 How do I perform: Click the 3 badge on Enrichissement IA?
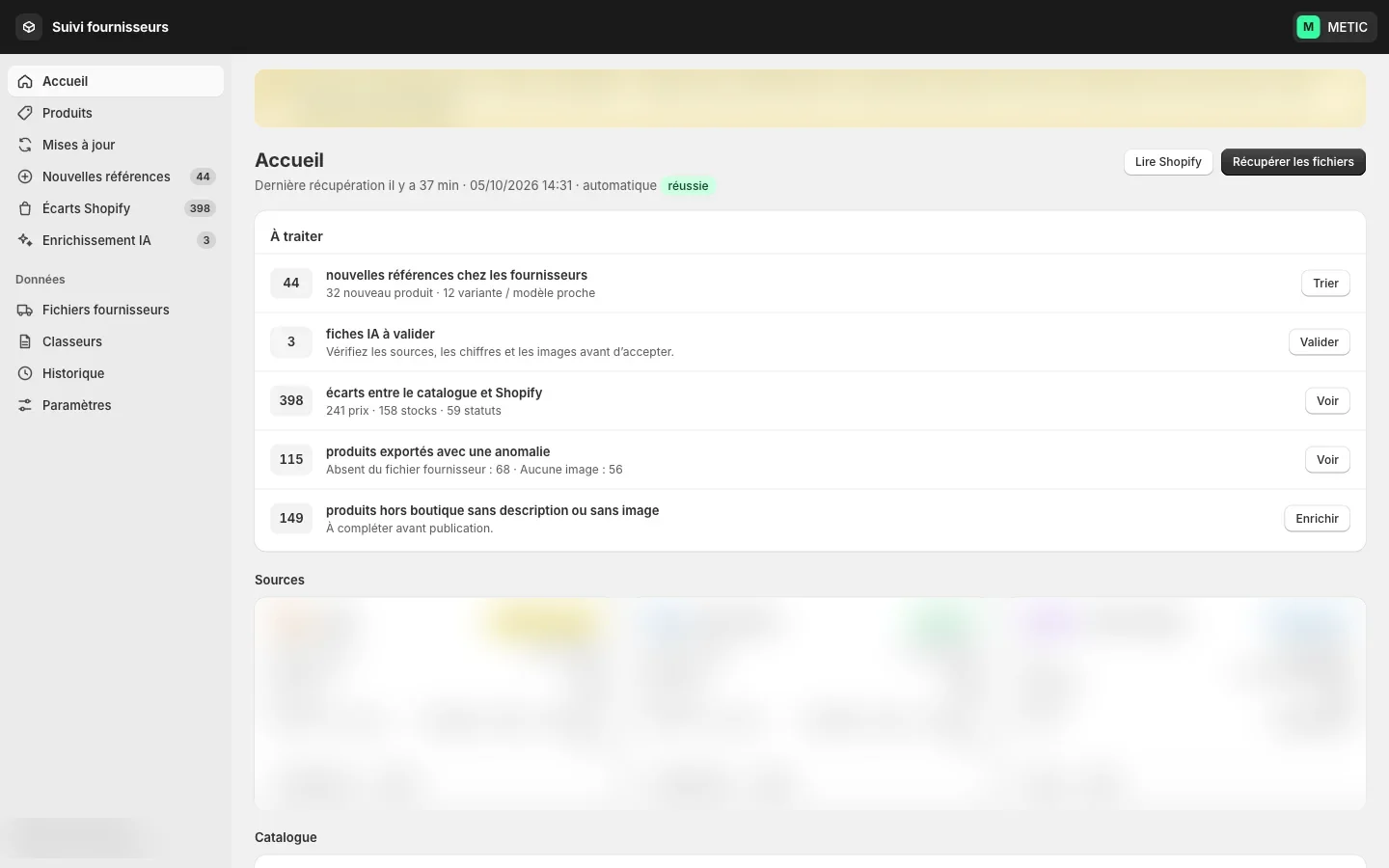(206, 240)
